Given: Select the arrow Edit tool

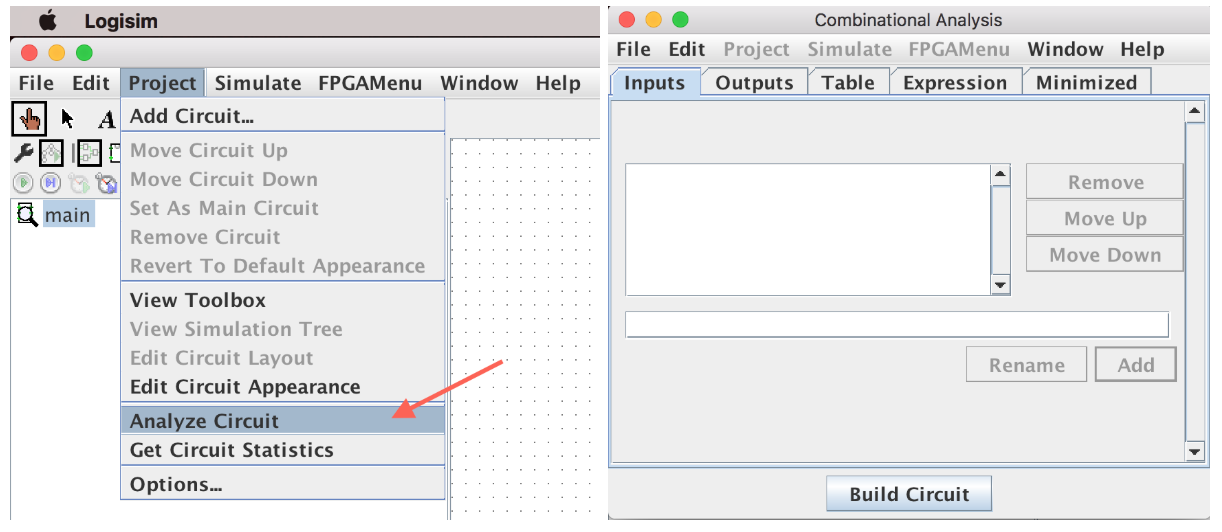Looking at the screenshot, I should click(68, 119).
